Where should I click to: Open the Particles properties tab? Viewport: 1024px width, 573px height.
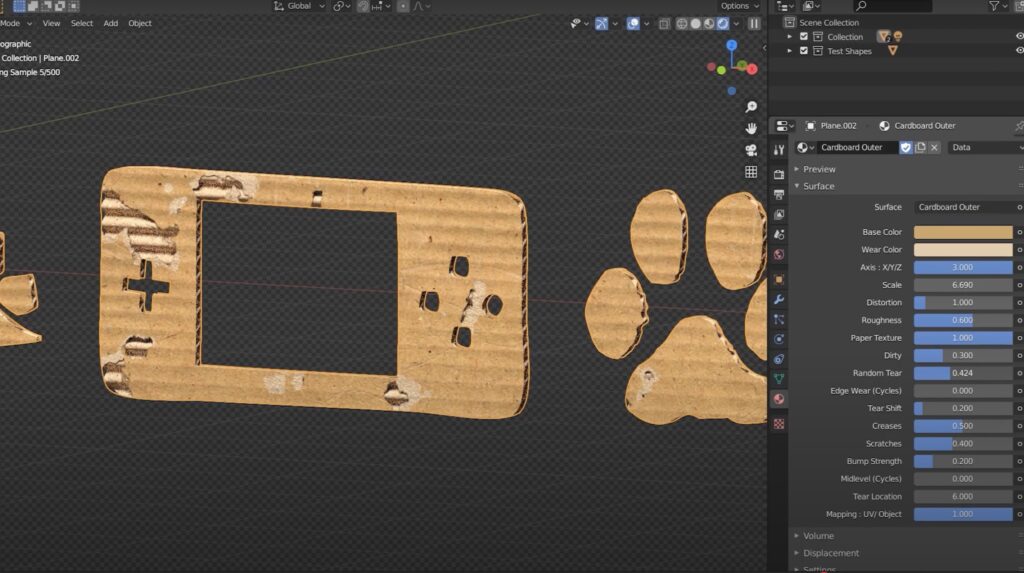[778, 319]
